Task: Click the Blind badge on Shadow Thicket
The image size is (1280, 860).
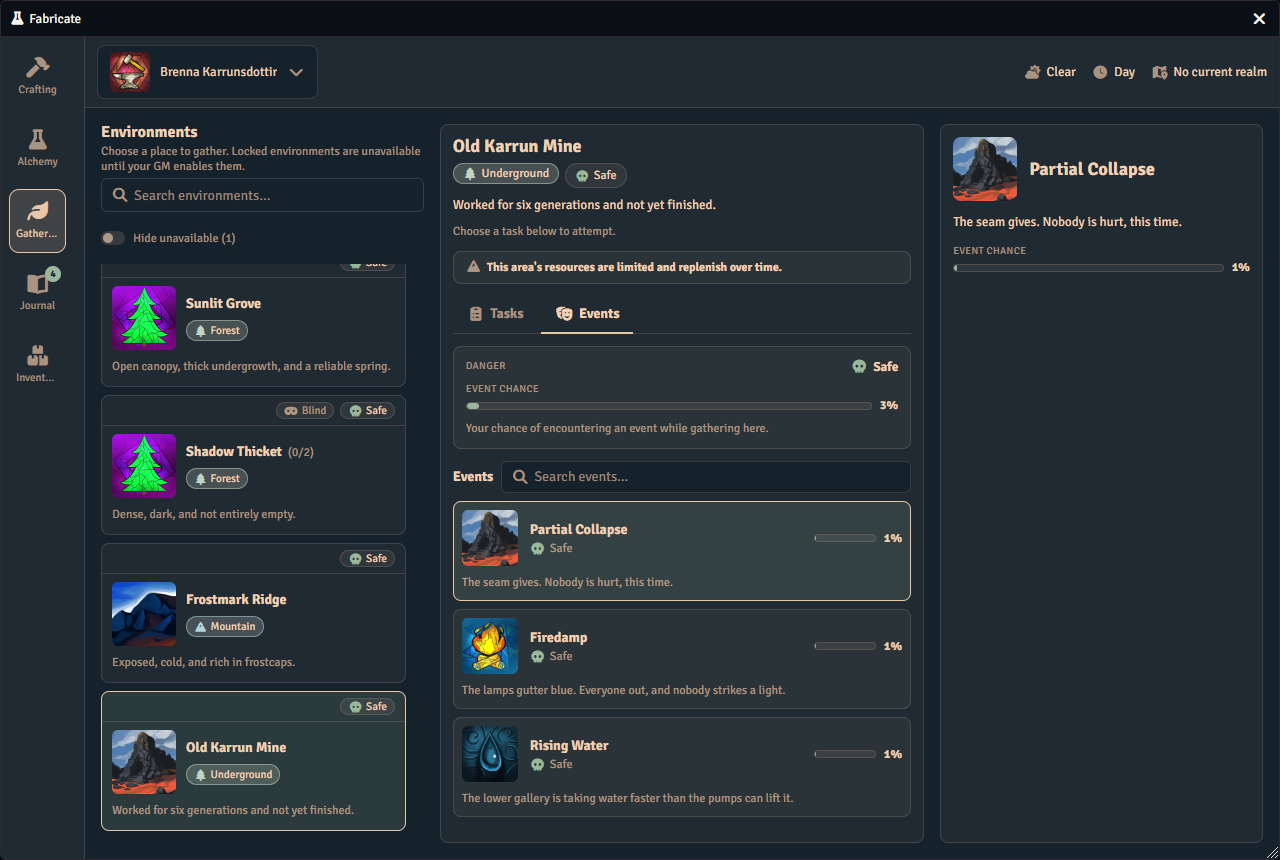Action: 305,410
